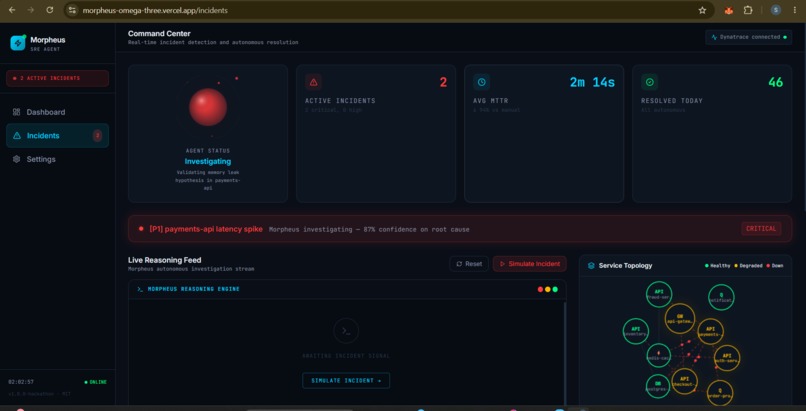Click the 46 resolved today value
The width and height of the screenshot is (806, 411).
[776, 82]
